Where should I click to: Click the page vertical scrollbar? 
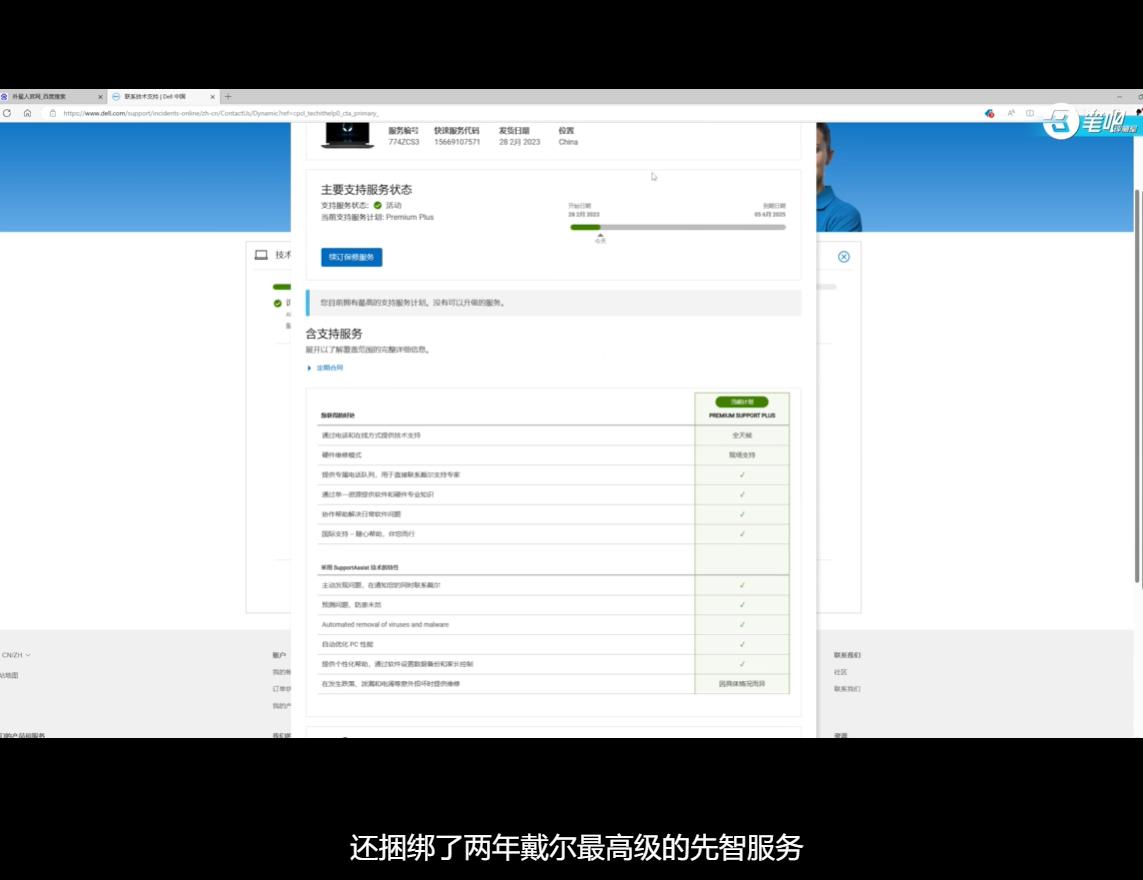pos(1137,385)
